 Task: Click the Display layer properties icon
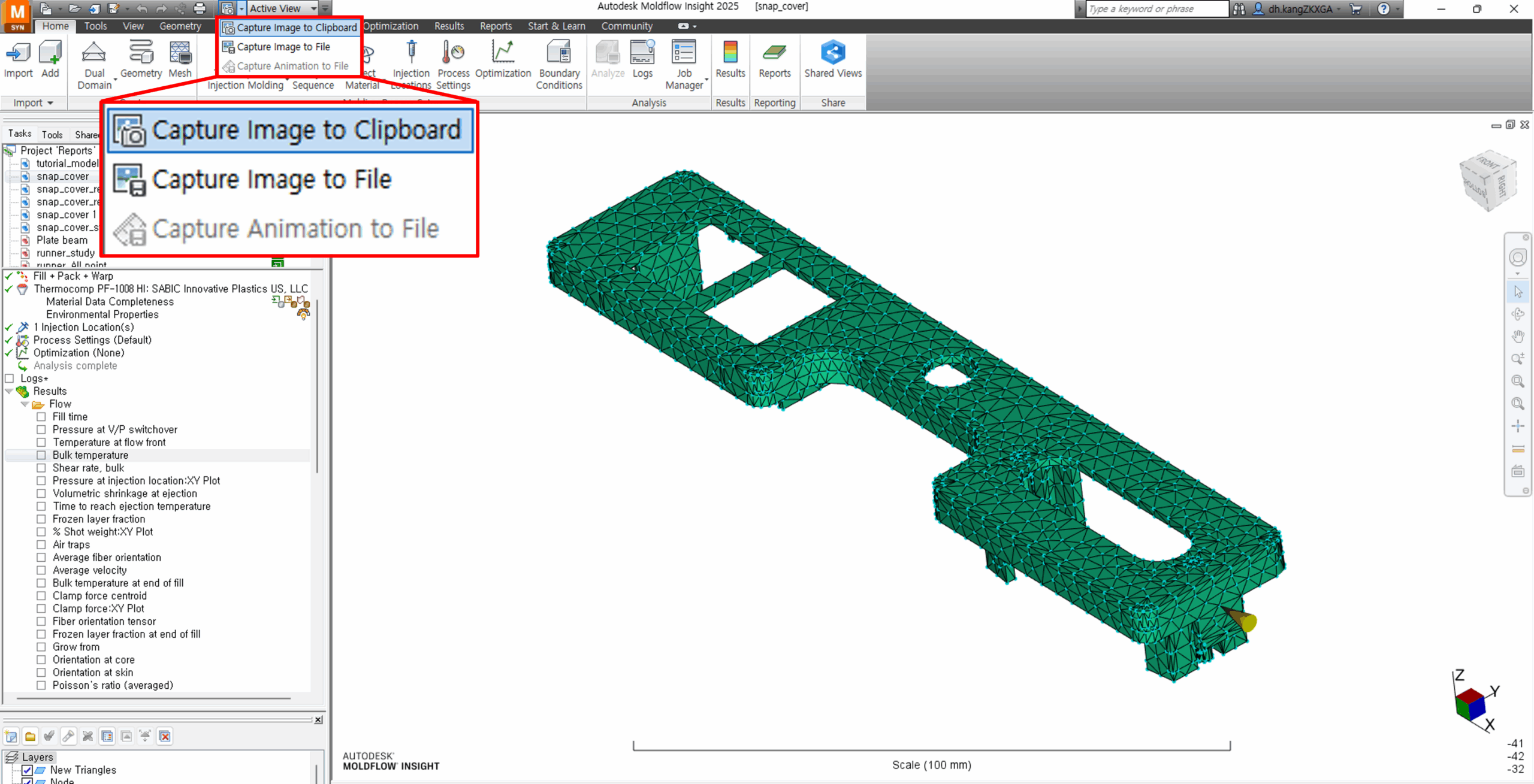pos(107,736)
